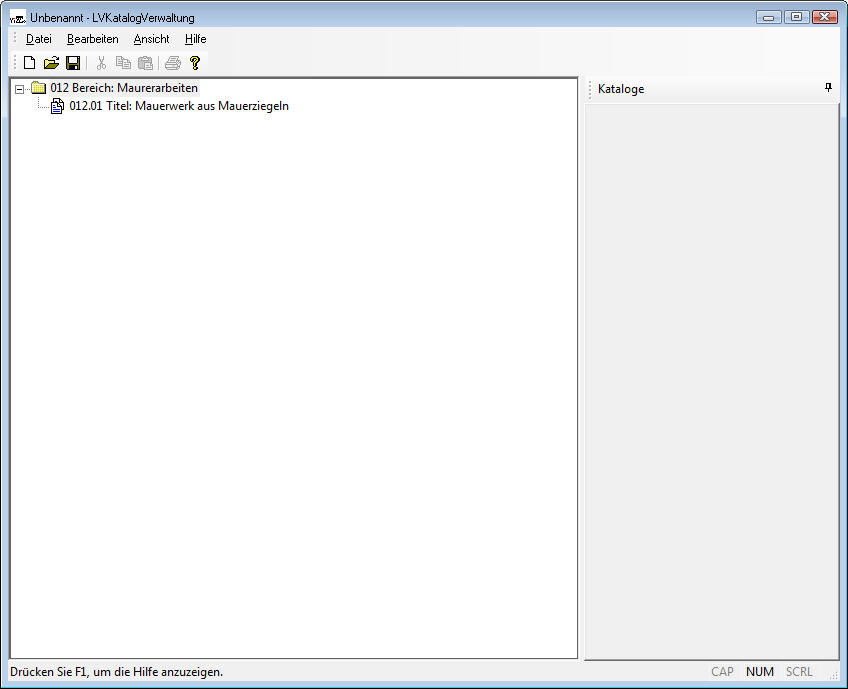This screenshot has height=689, width=848.
Task: Click the pin icon in Kataloge panel
Action: pos(829,87)
